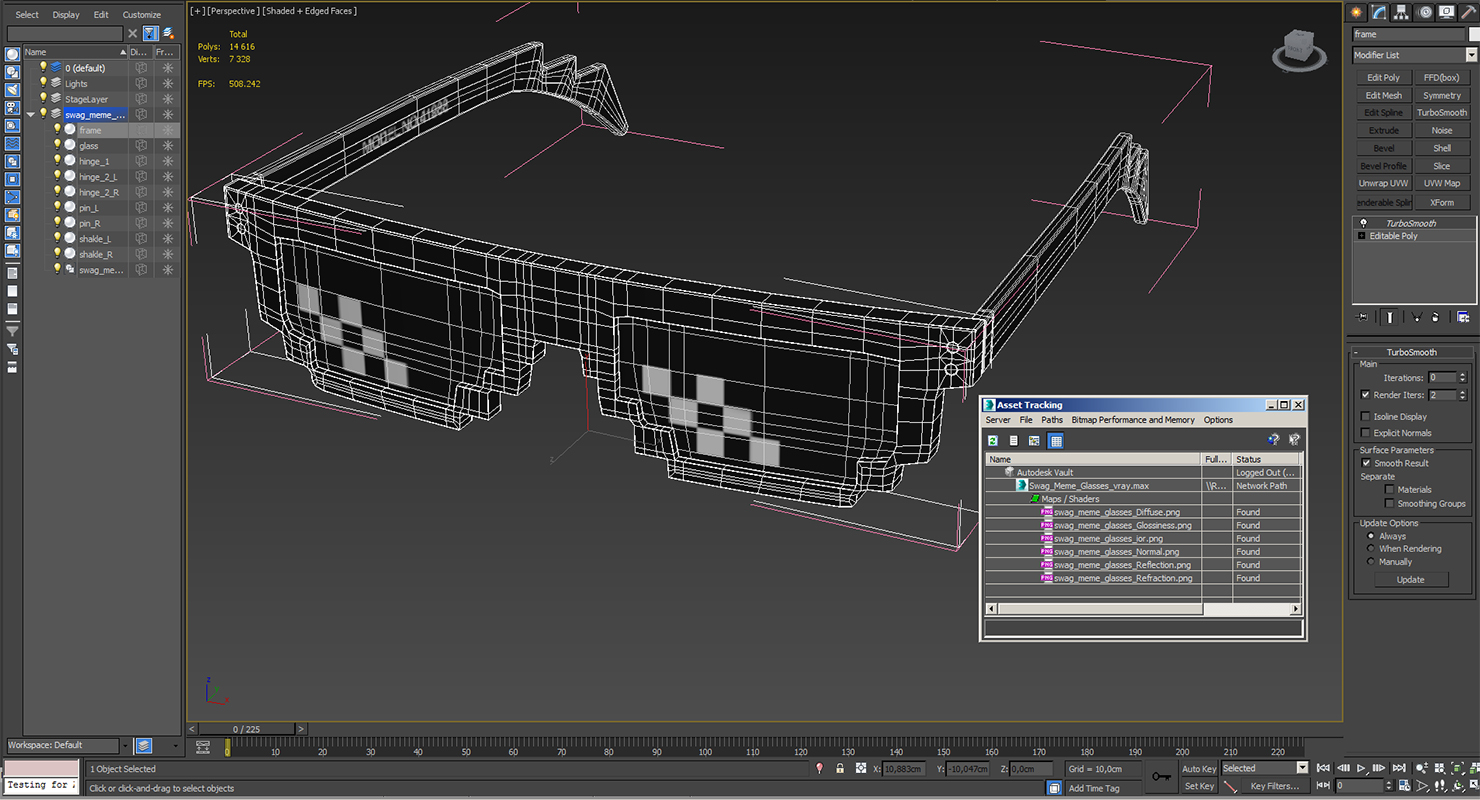Click the frame object color swatch
The width and height of the screenshot is (1480, 800).
[x=1474, y=34]
